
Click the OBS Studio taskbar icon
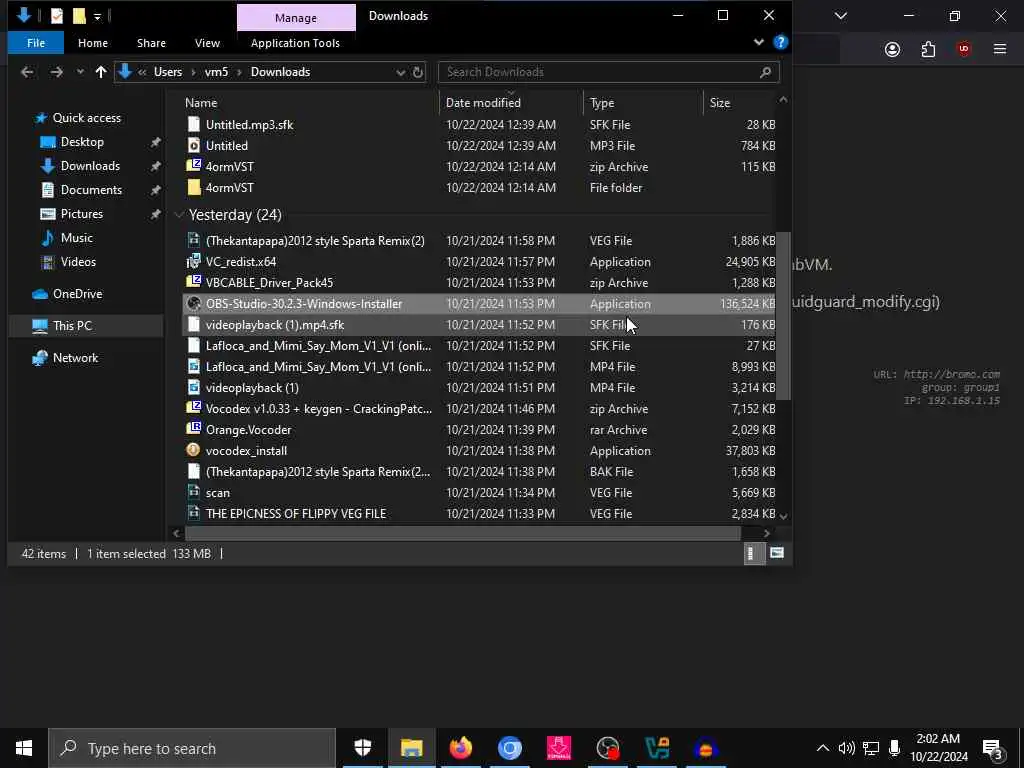[608, 748]
